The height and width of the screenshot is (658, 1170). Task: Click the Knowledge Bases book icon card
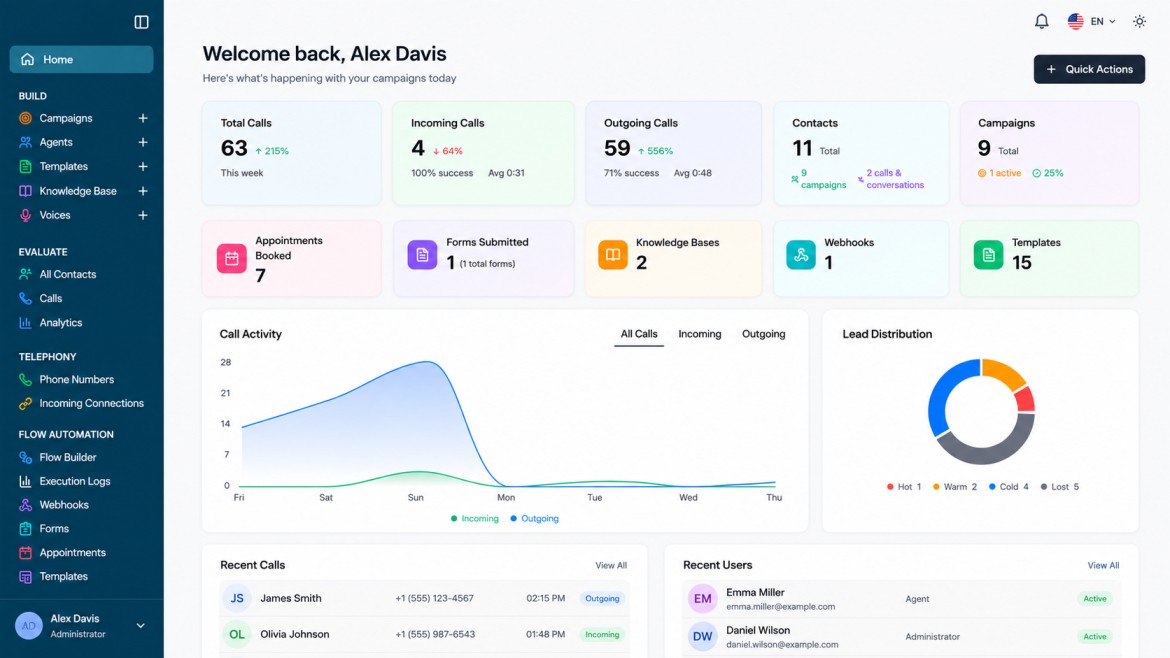coord(613,254)
